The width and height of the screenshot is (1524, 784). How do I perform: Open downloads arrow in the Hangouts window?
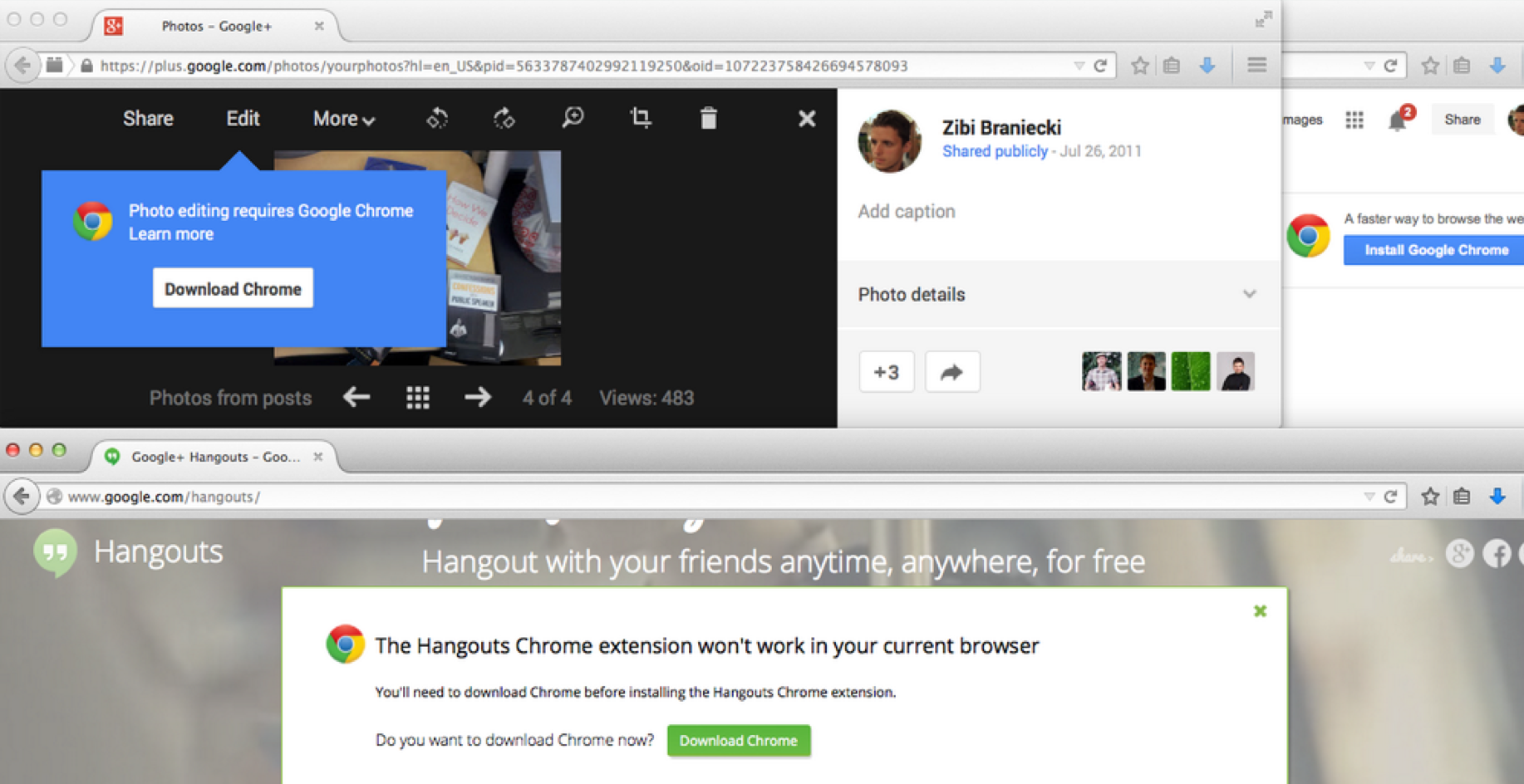(x=1497, y=497)
